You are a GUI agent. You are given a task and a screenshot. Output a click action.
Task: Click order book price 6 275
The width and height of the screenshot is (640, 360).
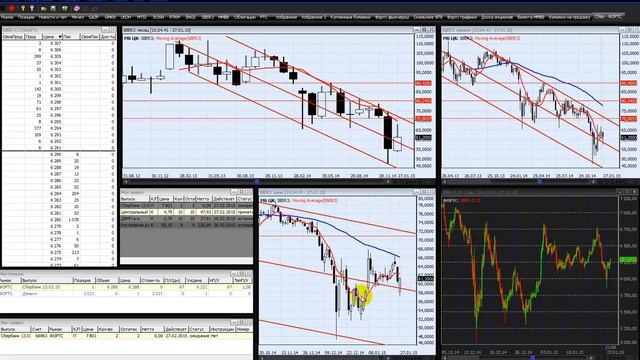[56, 253]
